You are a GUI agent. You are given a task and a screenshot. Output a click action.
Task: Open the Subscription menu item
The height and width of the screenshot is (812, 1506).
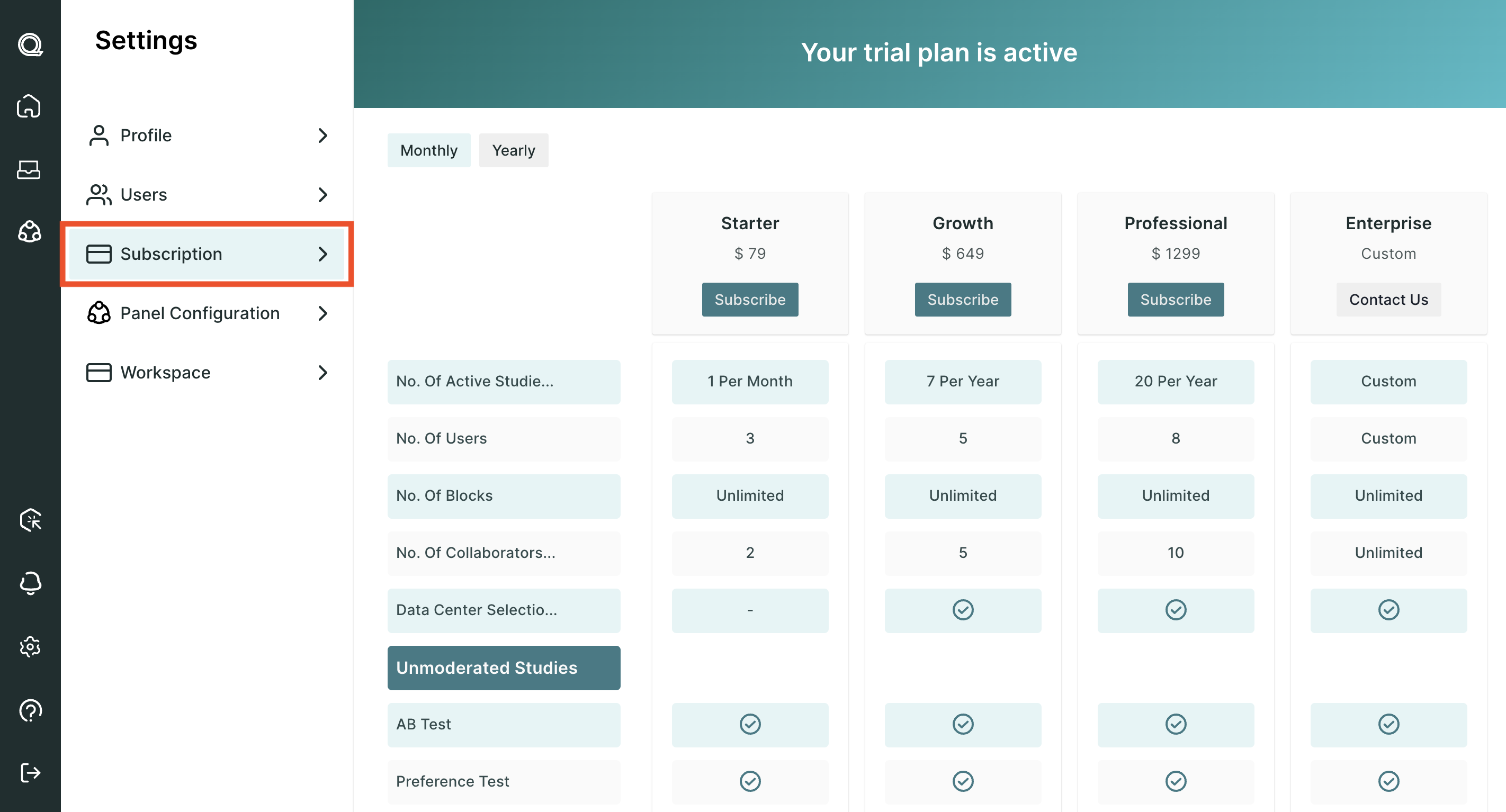coord(207,254)
